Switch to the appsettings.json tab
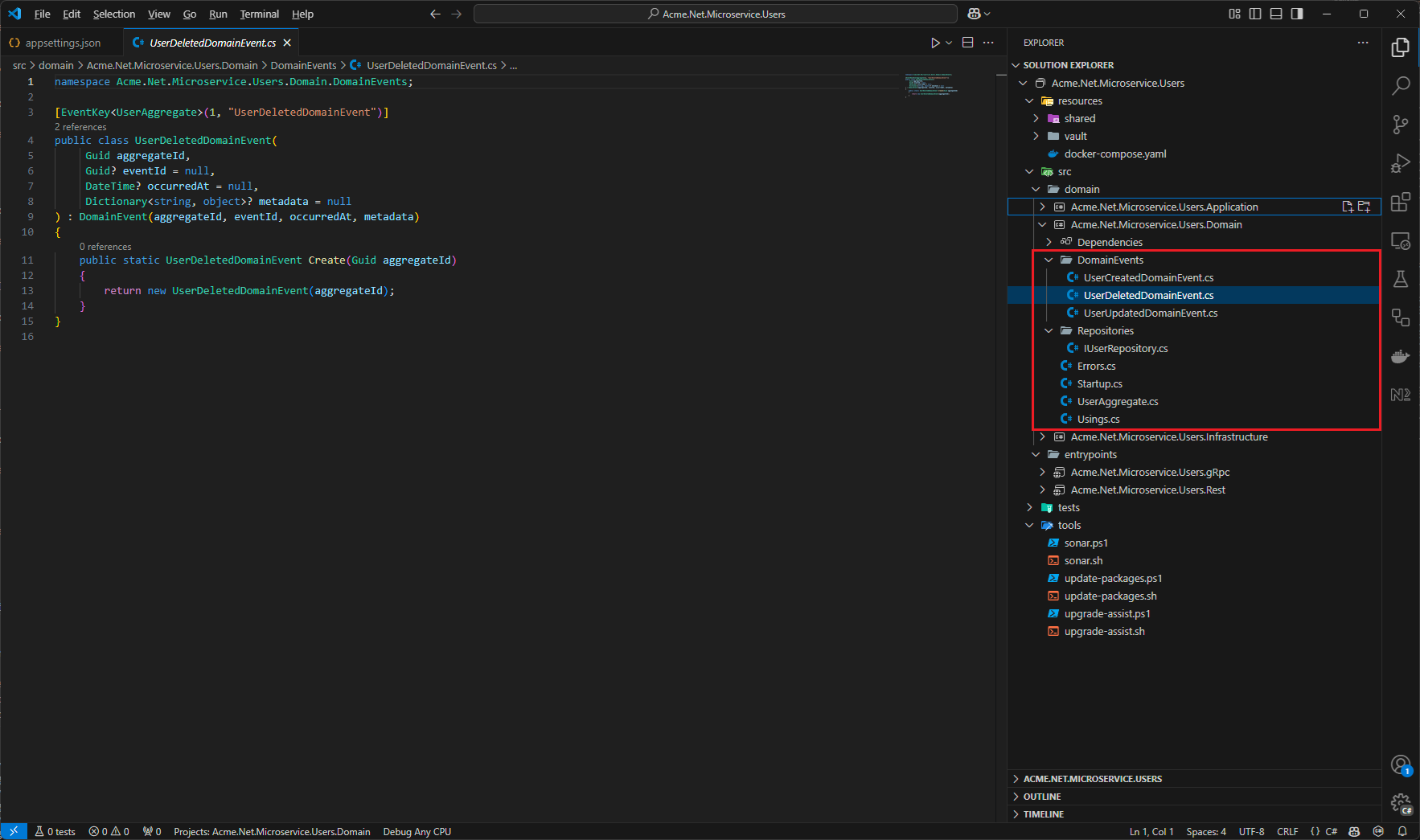 [63, 43]
